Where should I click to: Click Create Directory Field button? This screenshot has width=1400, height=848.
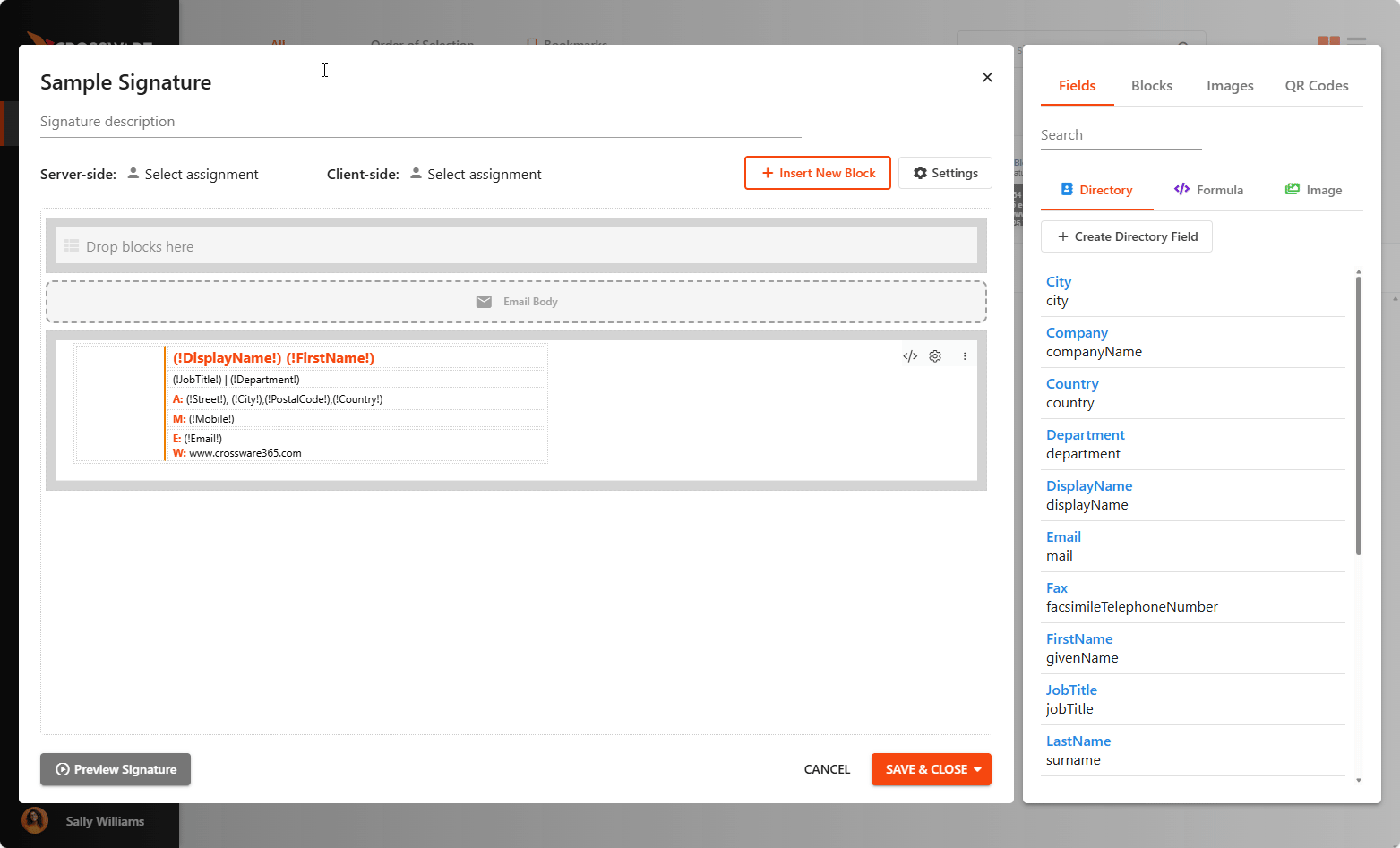(x=1127, y=236)
